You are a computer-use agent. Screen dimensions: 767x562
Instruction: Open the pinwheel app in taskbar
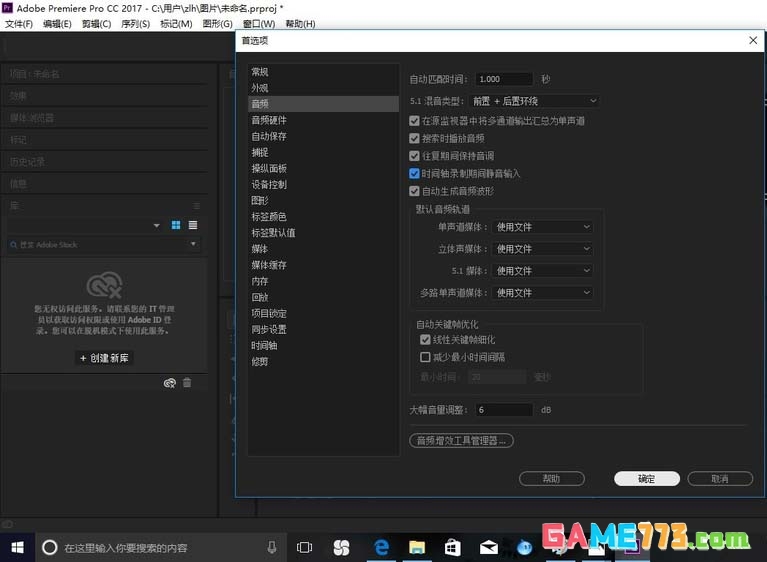[x=341, y=547]
